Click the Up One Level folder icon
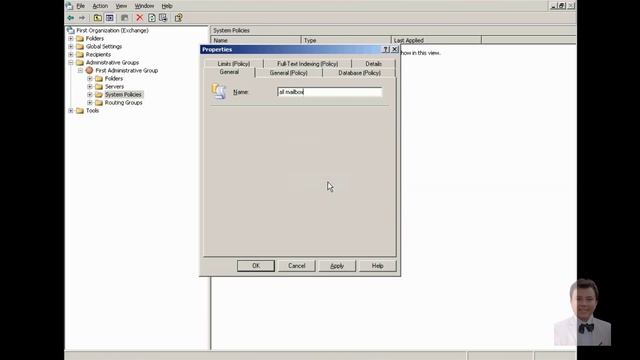 pyautogui.click(x=98, y=18)
